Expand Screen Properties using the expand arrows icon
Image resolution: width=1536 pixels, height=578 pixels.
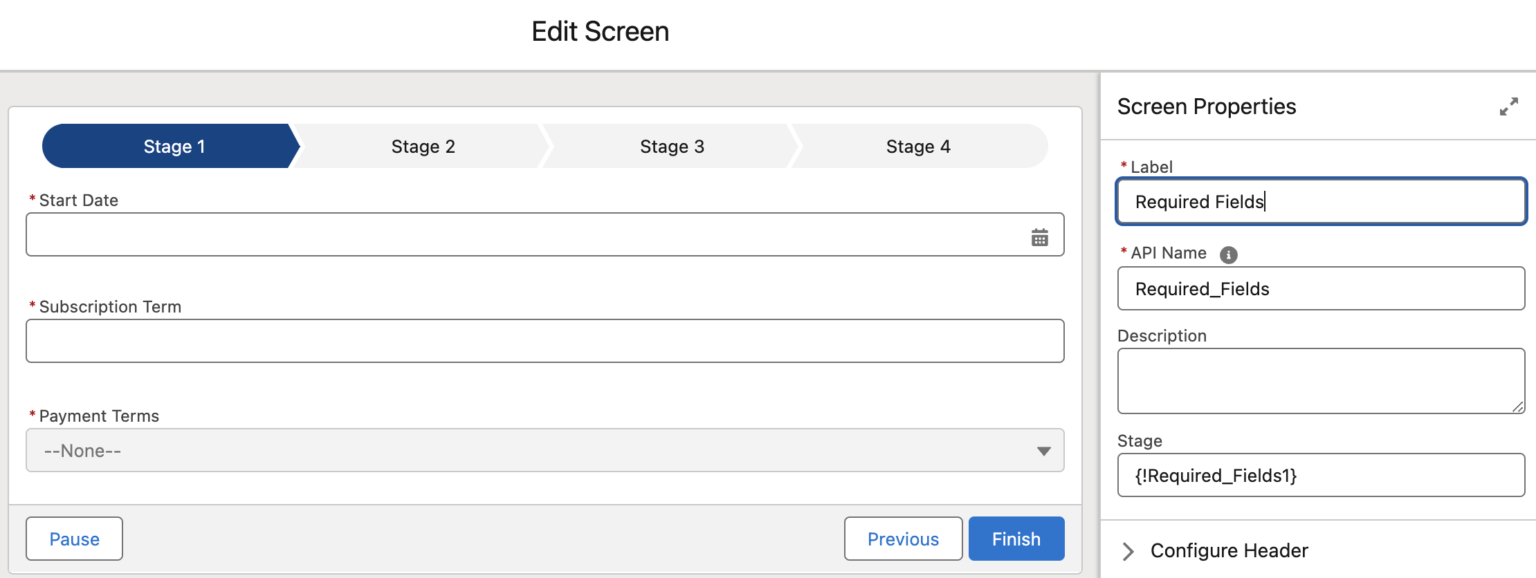point(1510,106)
